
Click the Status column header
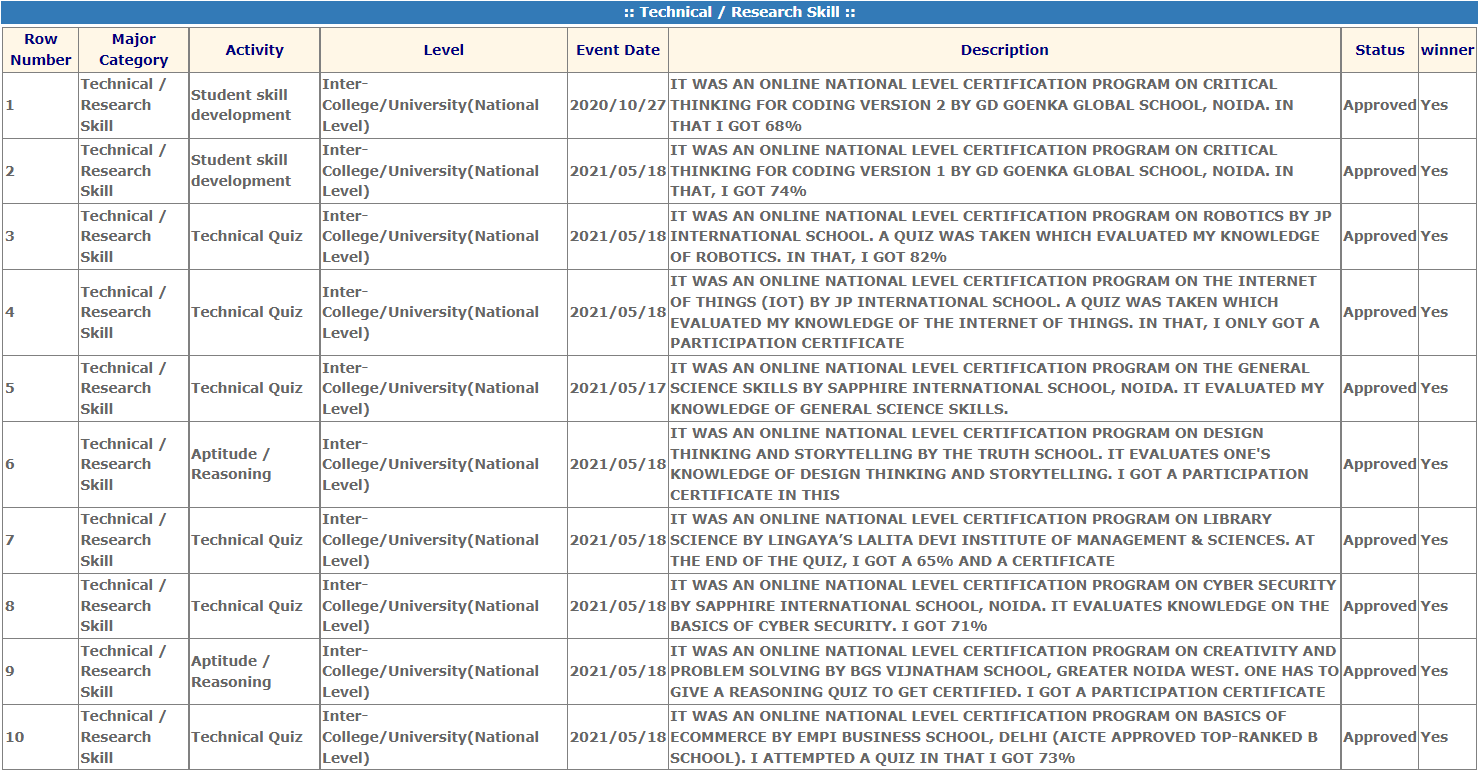pyautogui.click(x=1379, y=50)
